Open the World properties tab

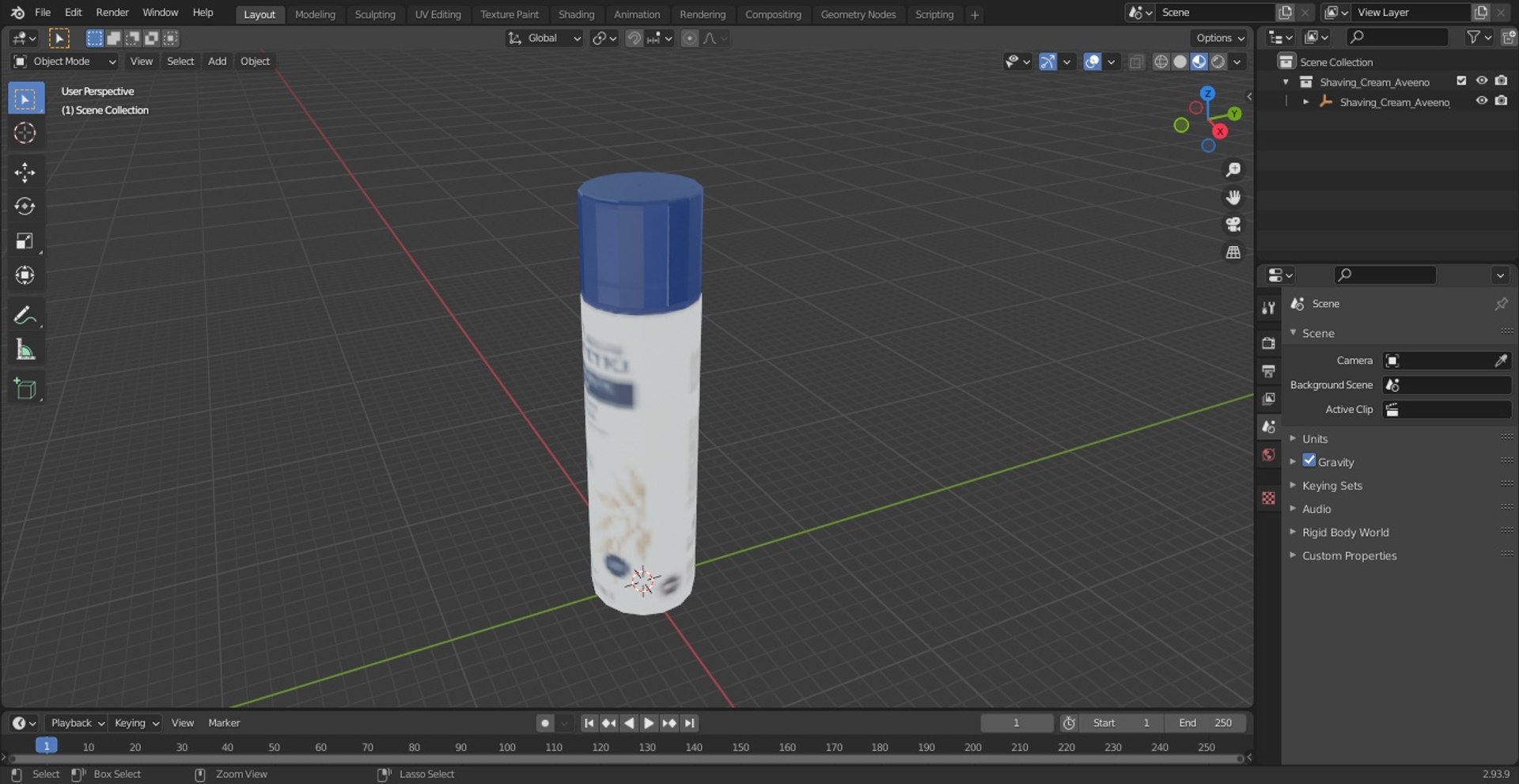(x=1269, y=455)
